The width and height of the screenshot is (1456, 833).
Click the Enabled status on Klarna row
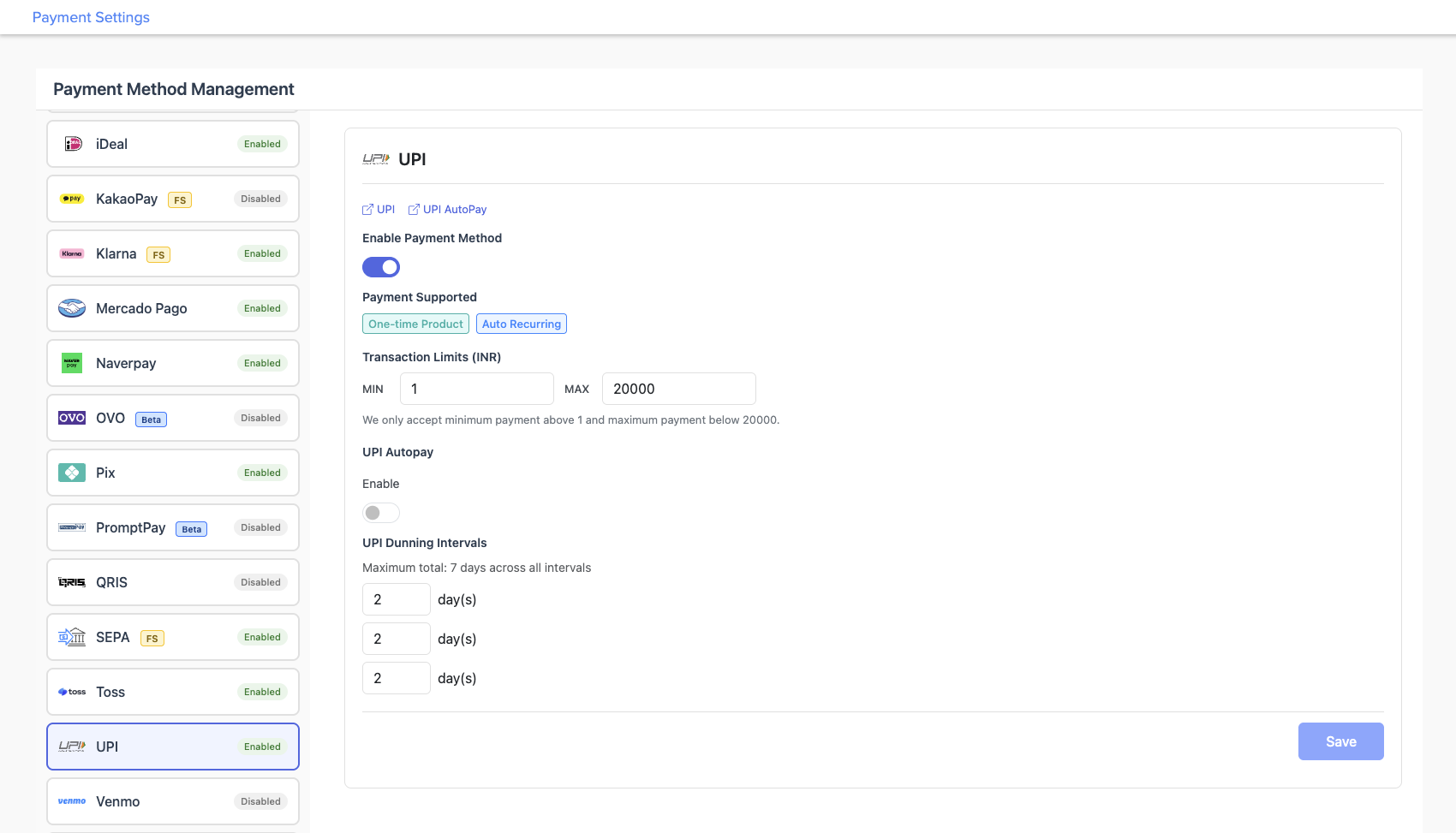262,253
